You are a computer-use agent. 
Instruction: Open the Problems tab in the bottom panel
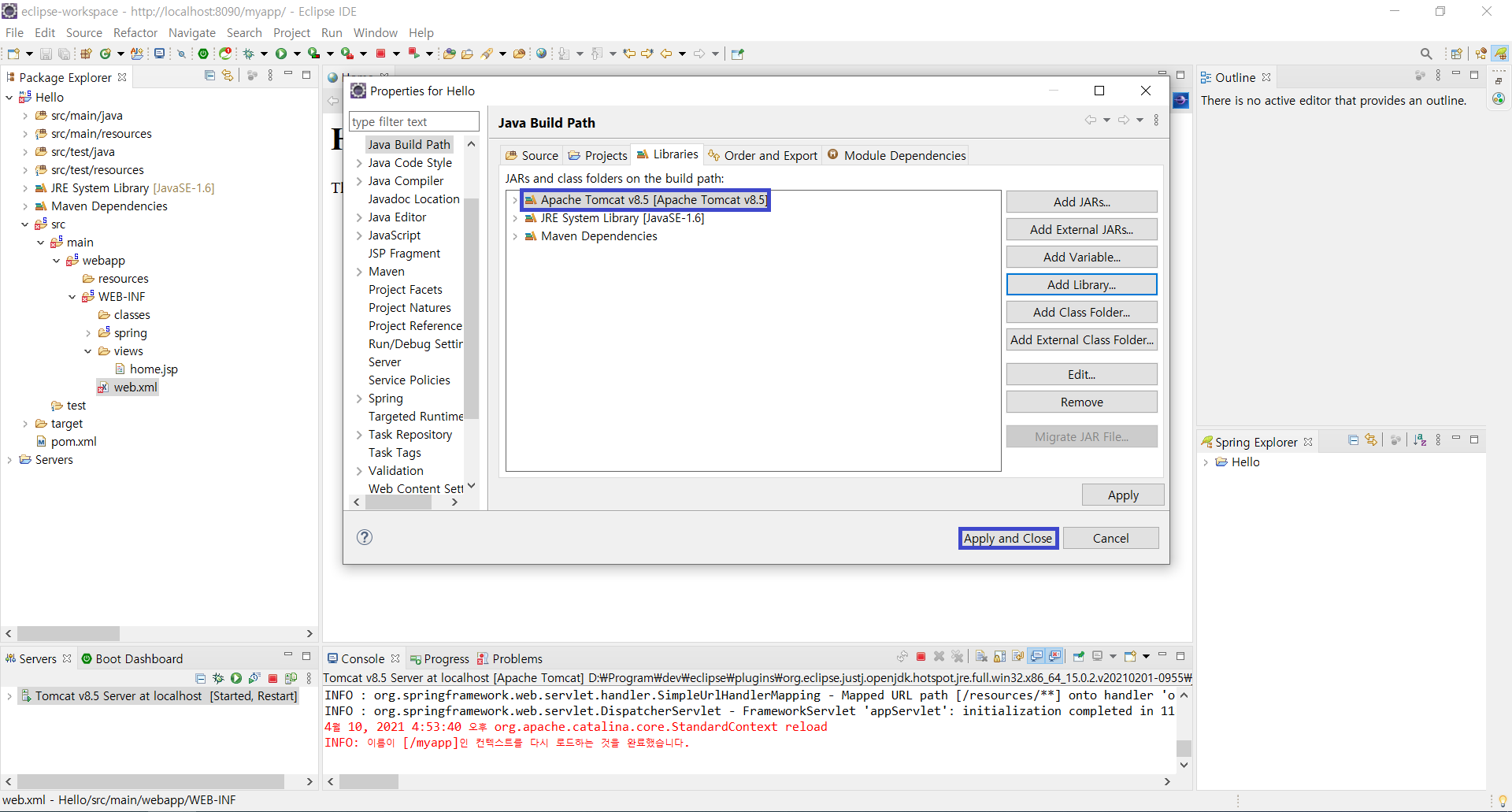point(510,658)
